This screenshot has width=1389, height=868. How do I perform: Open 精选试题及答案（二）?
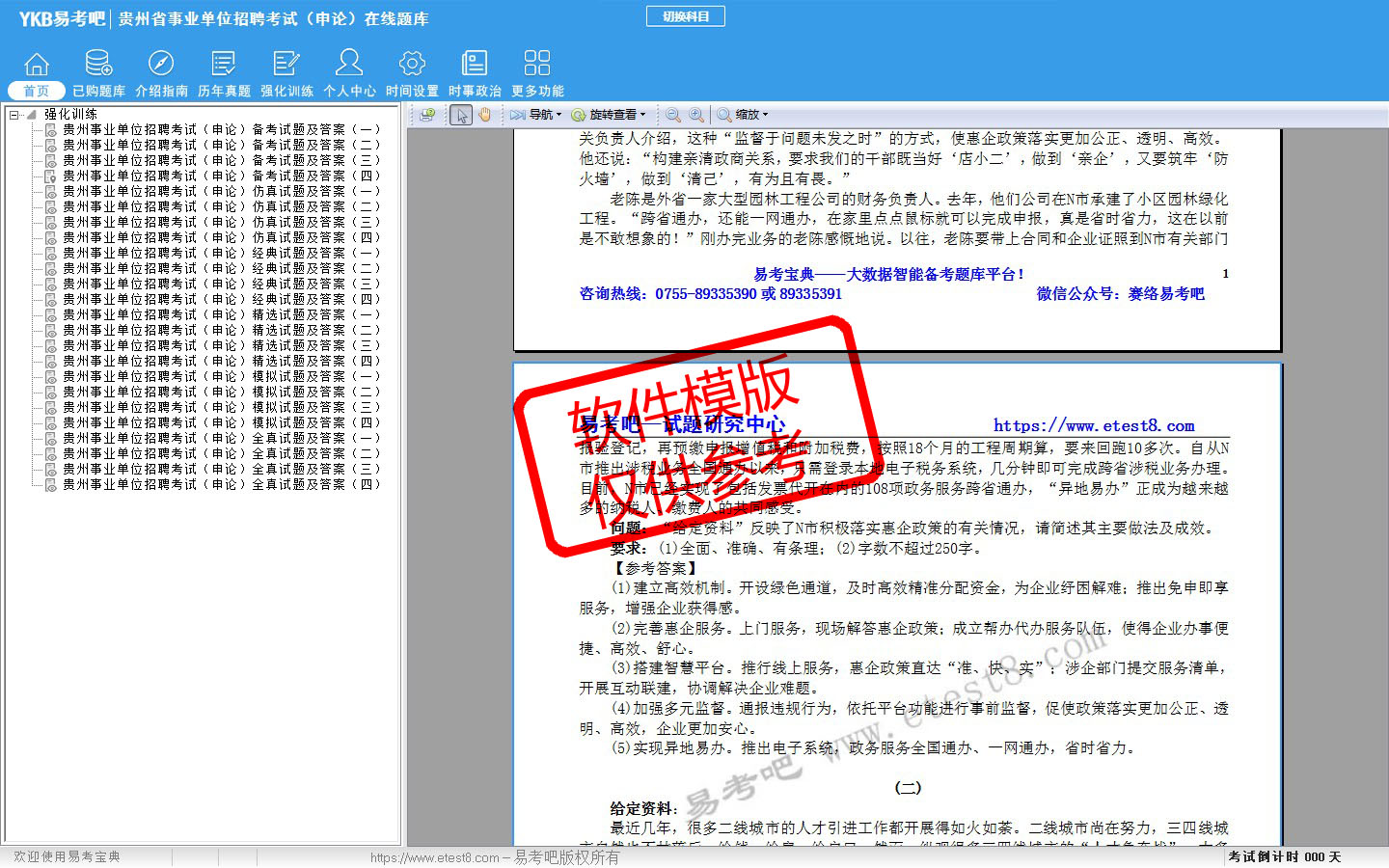click(222, 330)
